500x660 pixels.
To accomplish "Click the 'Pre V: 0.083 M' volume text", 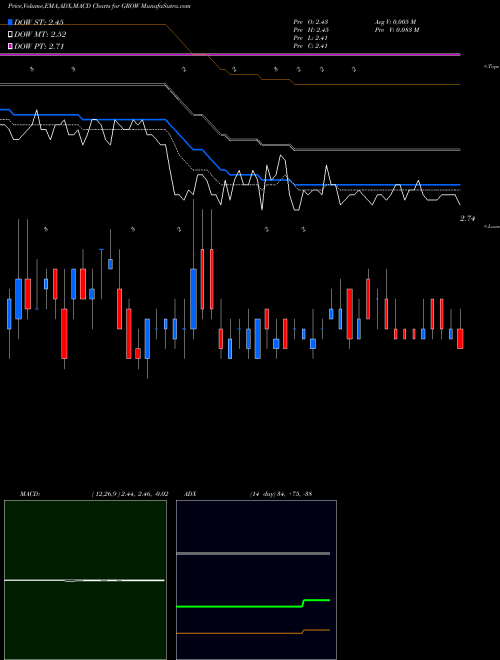I will [397, 30].
